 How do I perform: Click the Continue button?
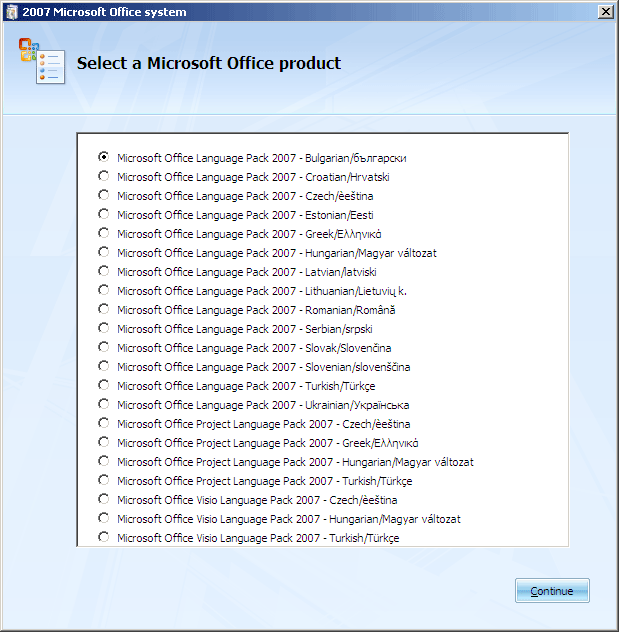point(552,590)
